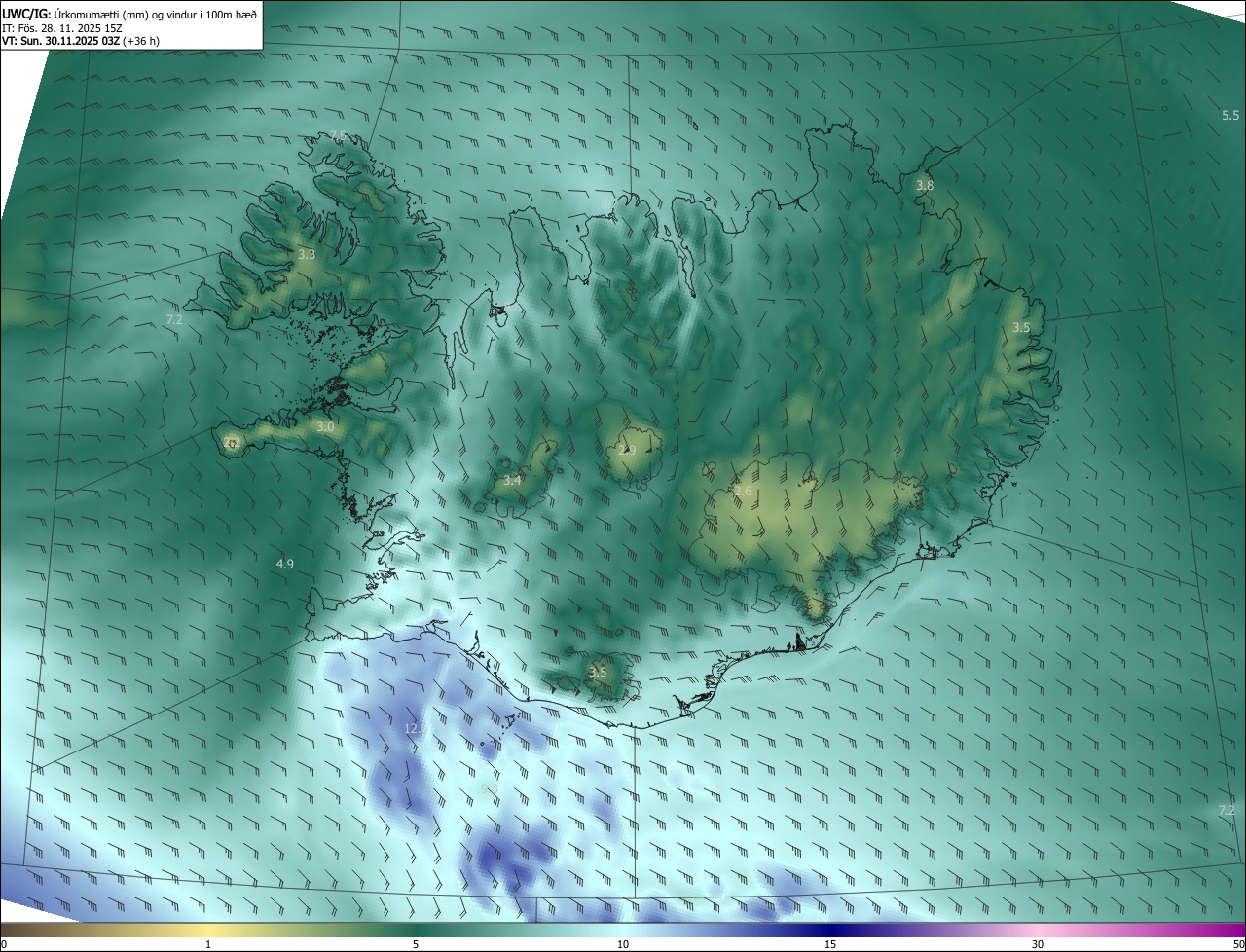Click the 3.5 value on the southern glacier
1246x952 pixels.
point(598,672)
